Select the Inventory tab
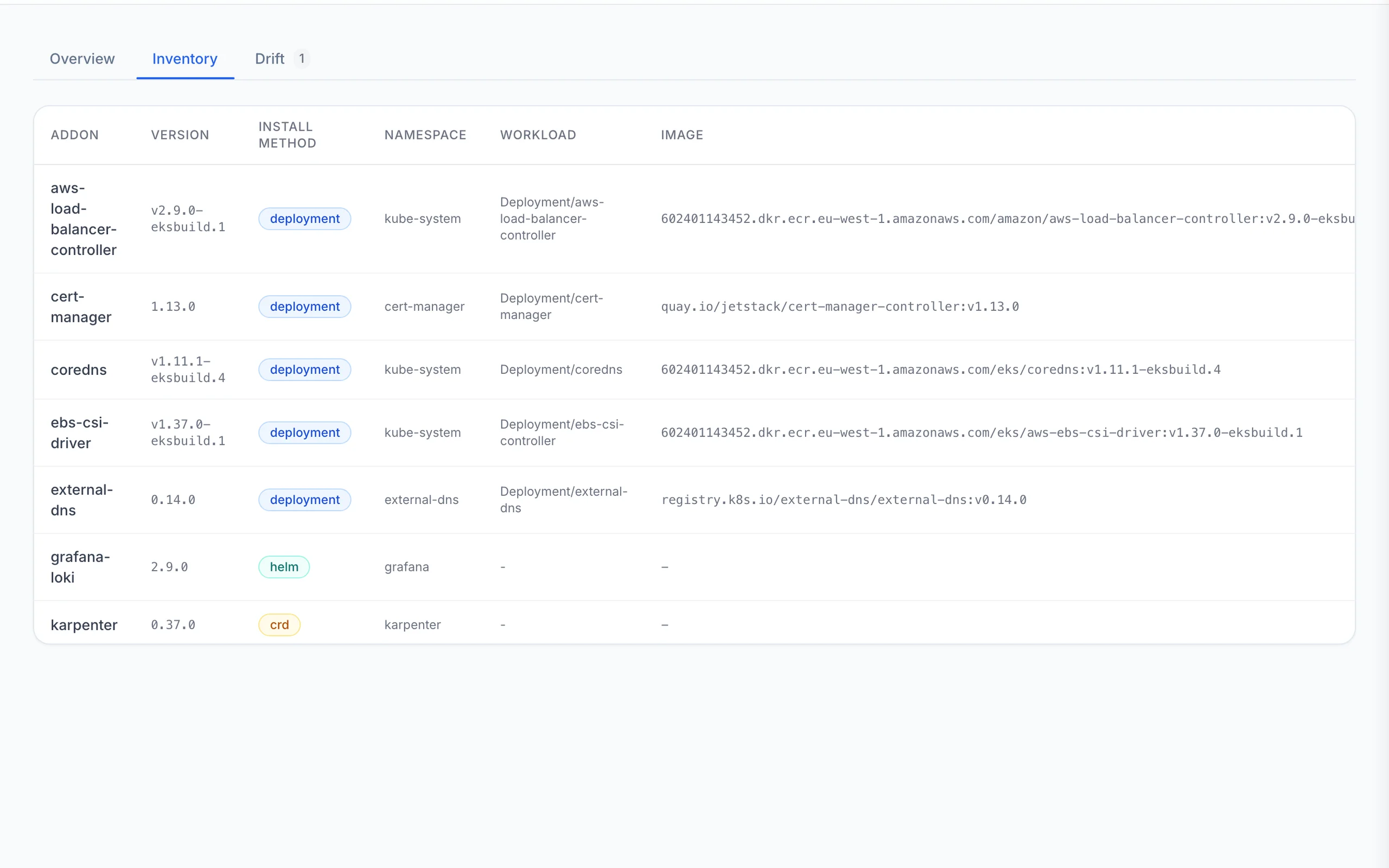Viewport: 1389px width, 868px height. pos(184,59)
